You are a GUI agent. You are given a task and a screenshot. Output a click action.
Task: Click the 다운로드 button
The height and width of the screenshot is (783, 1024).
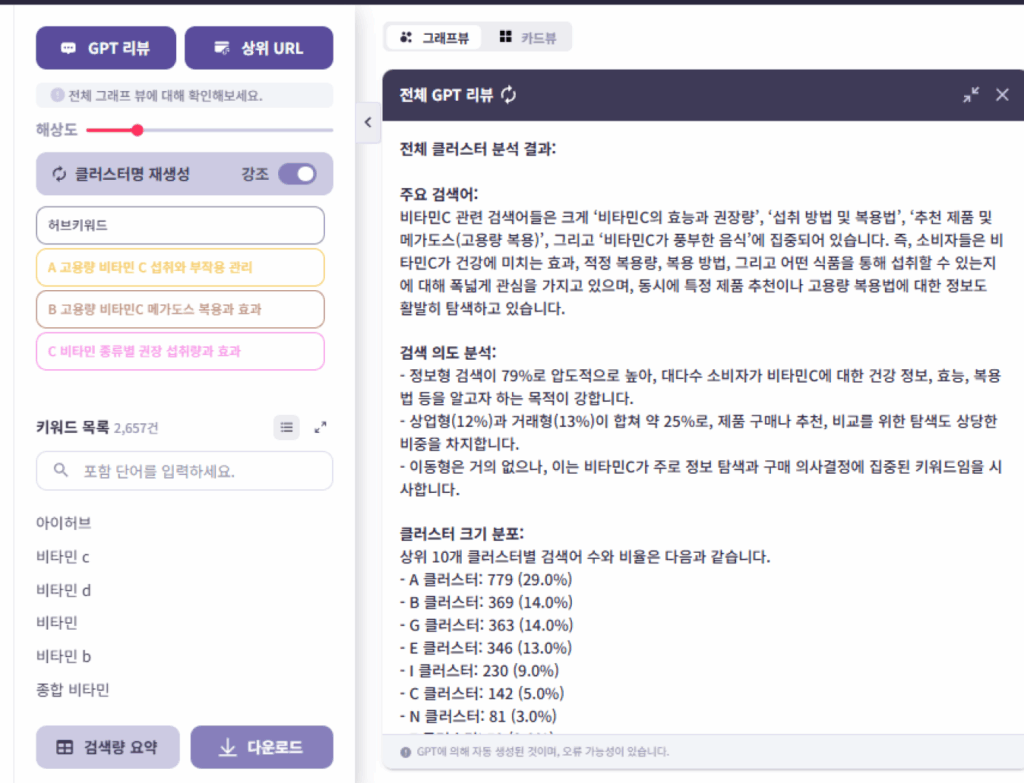tap(262, 747)
